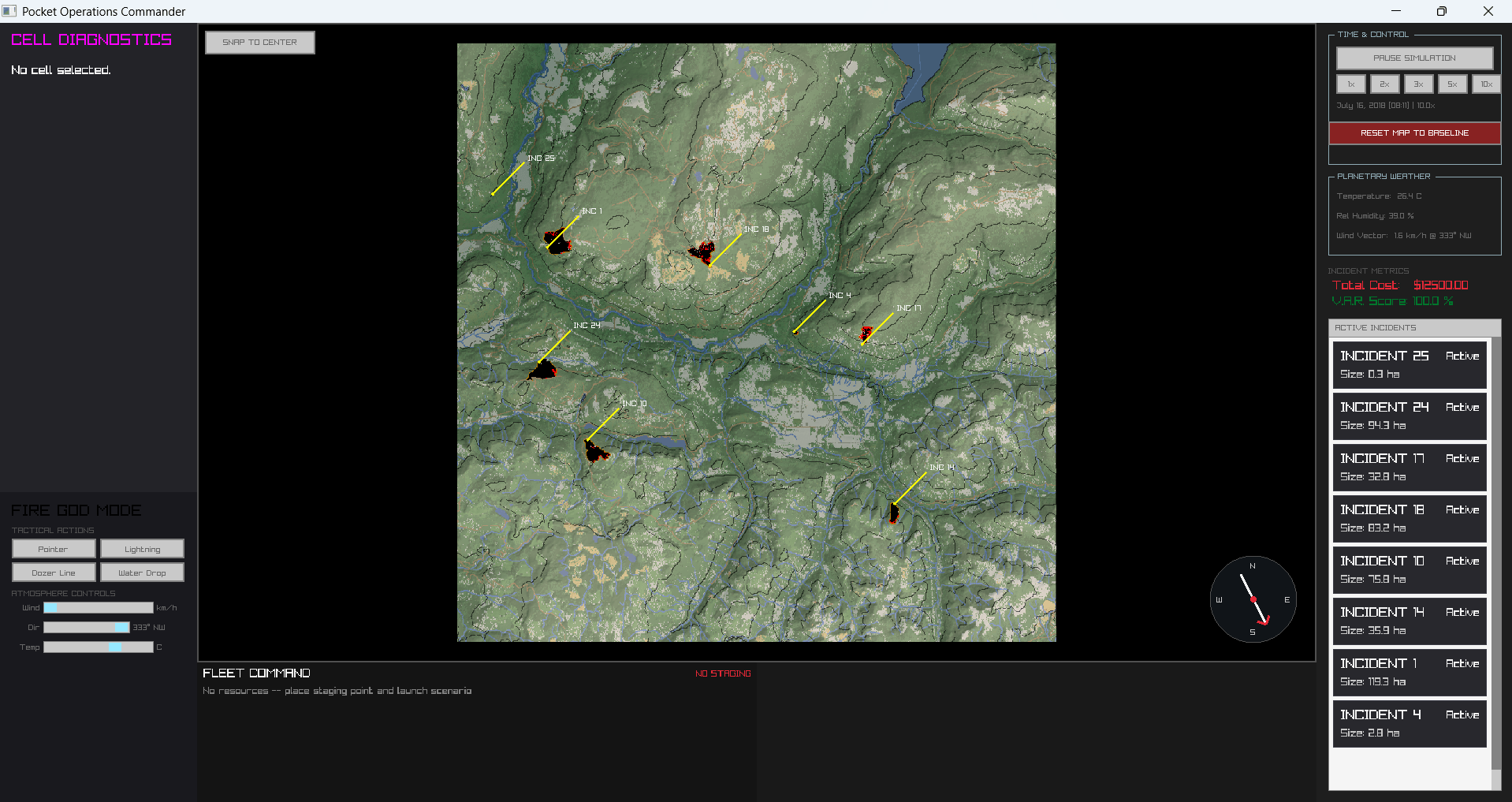Adjust the wind Dir slider
The width and height of the screenshot is (1512, 802).
87,628
